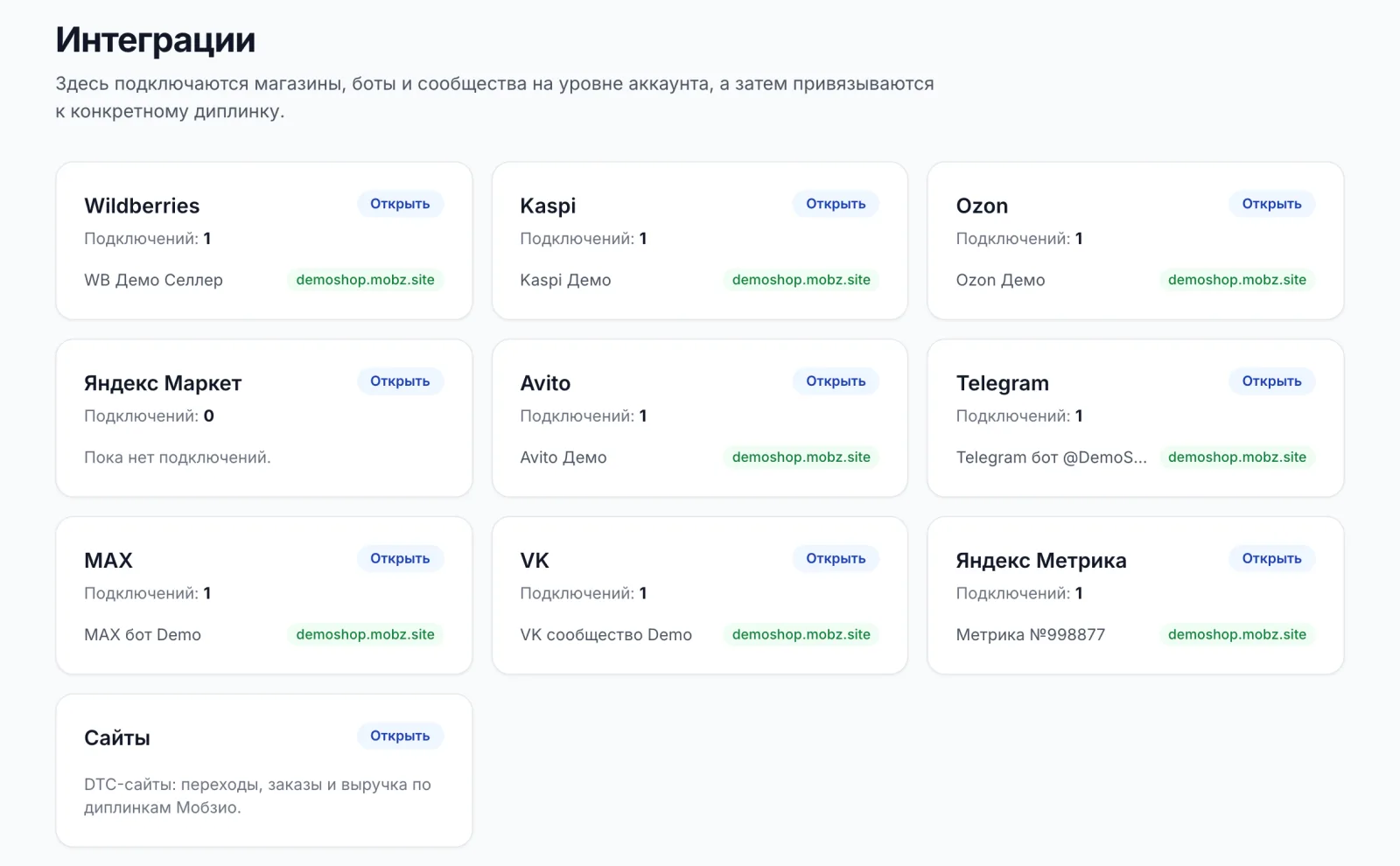The image size is (1400, 866).
Task: Select the Метрика №998877 connection
Action: (x=1030, y=636)
